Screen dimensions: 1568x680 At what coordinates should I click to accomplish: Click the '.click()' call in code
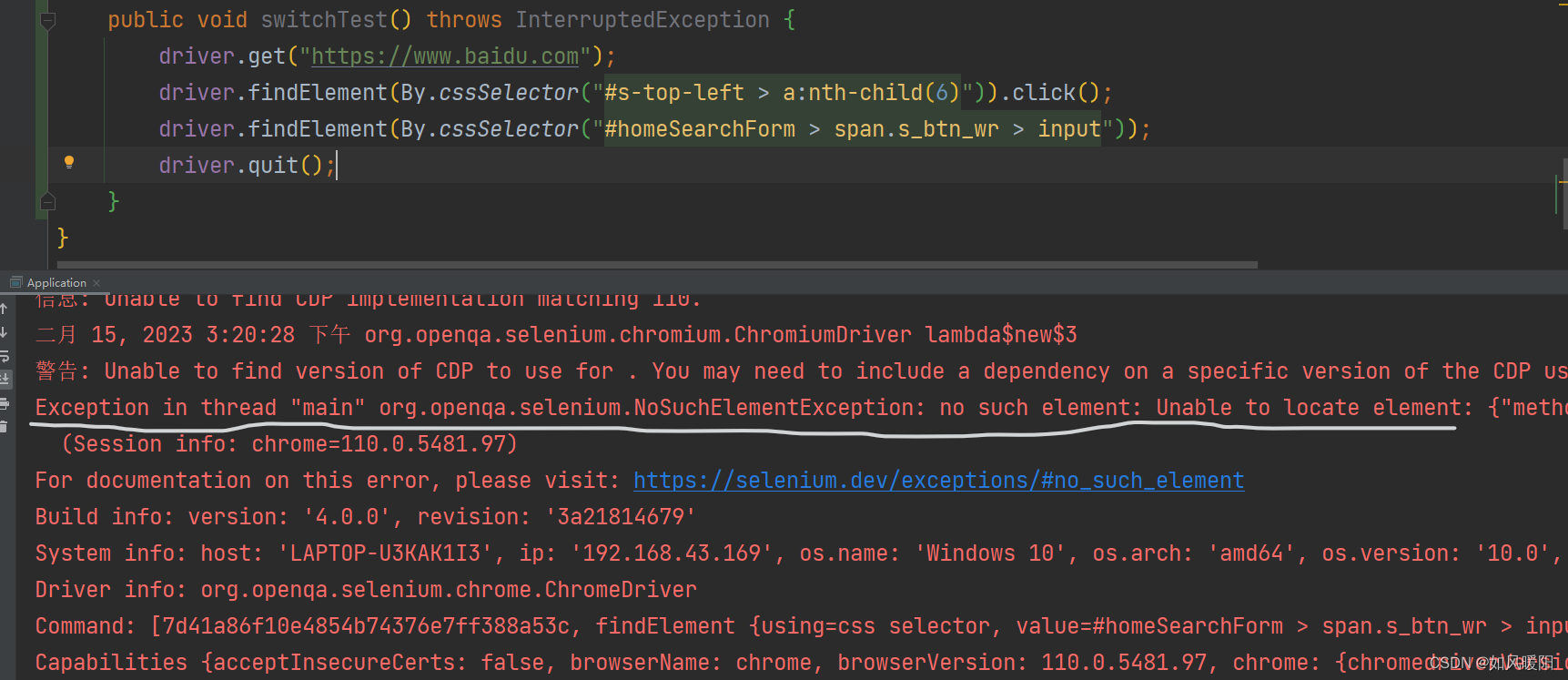point(1049,93)
